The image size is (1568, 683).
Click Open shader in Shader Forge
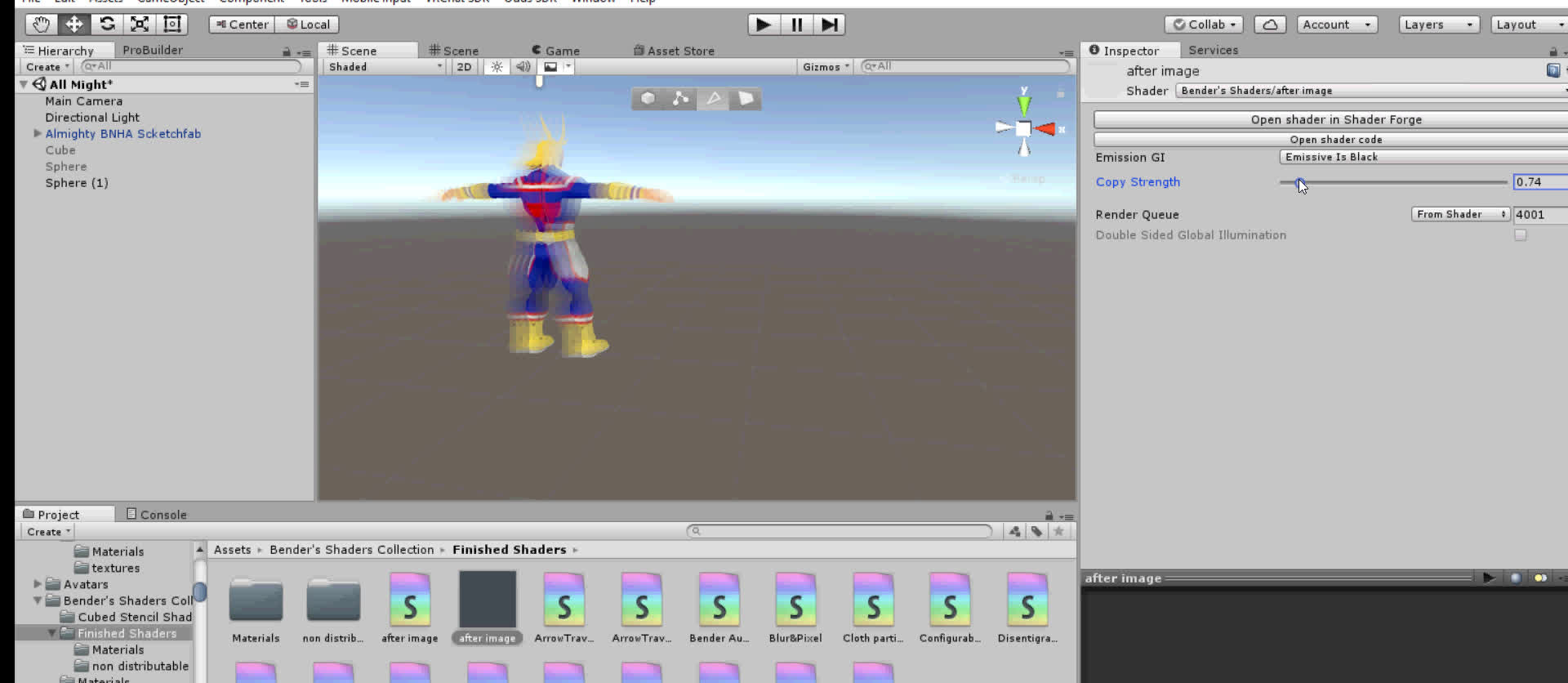pos(1335,119)
